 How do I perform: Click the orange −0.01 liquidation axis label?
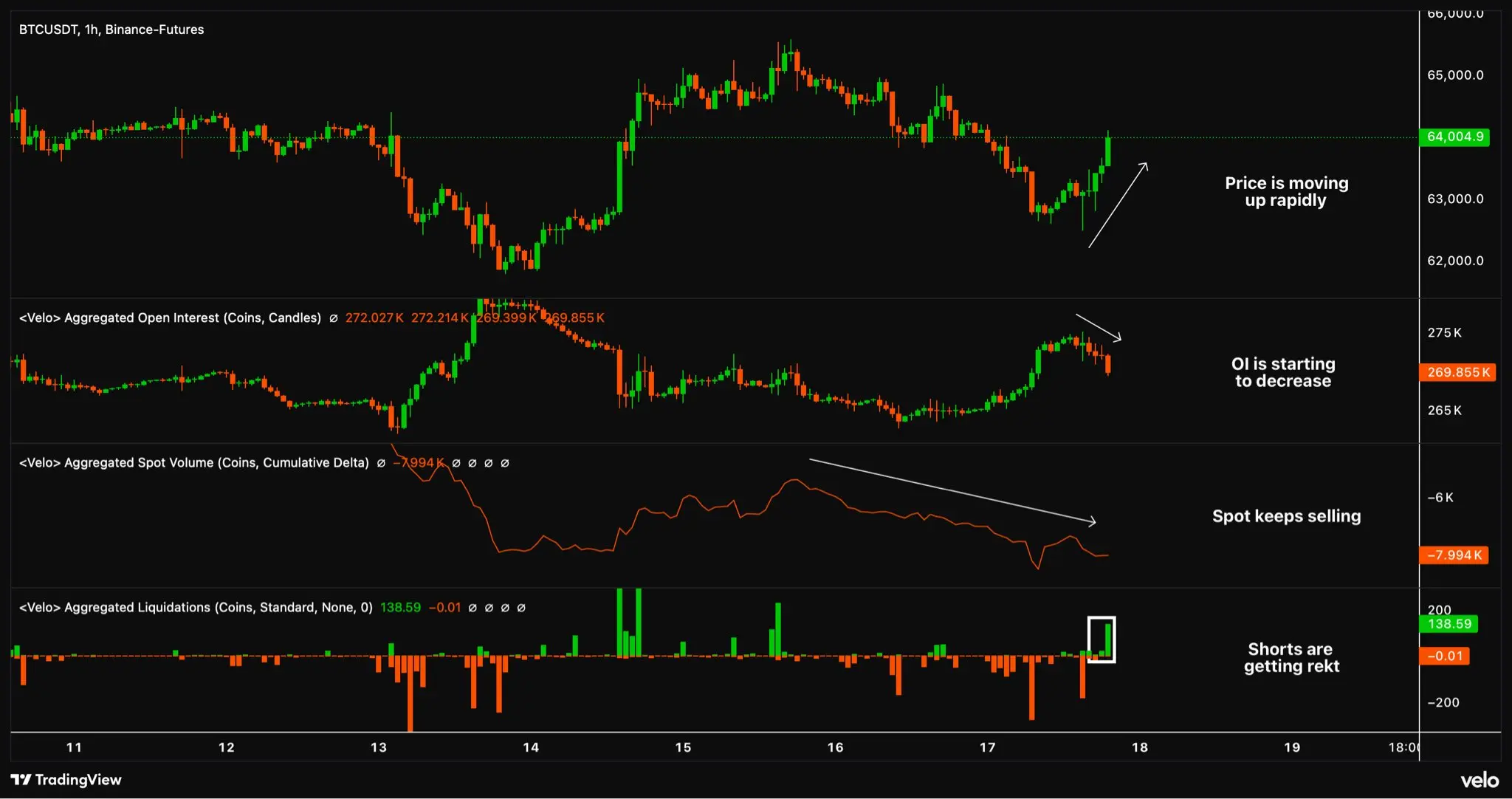click(1444, 656)
